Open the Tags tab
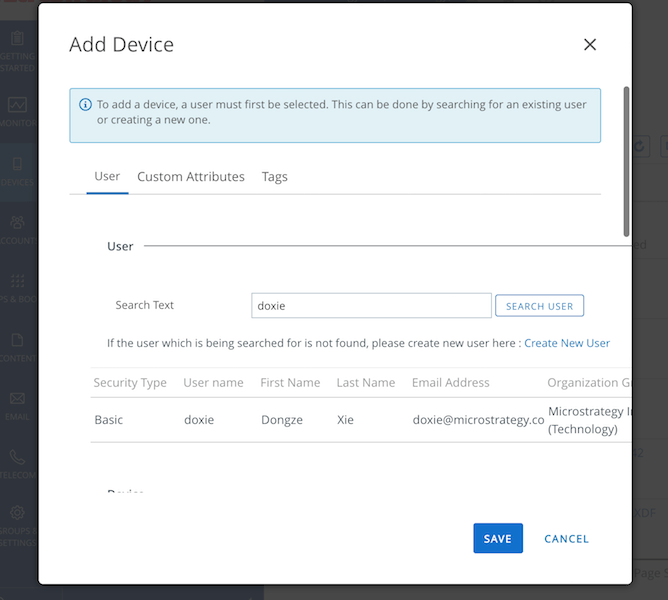 274,177
